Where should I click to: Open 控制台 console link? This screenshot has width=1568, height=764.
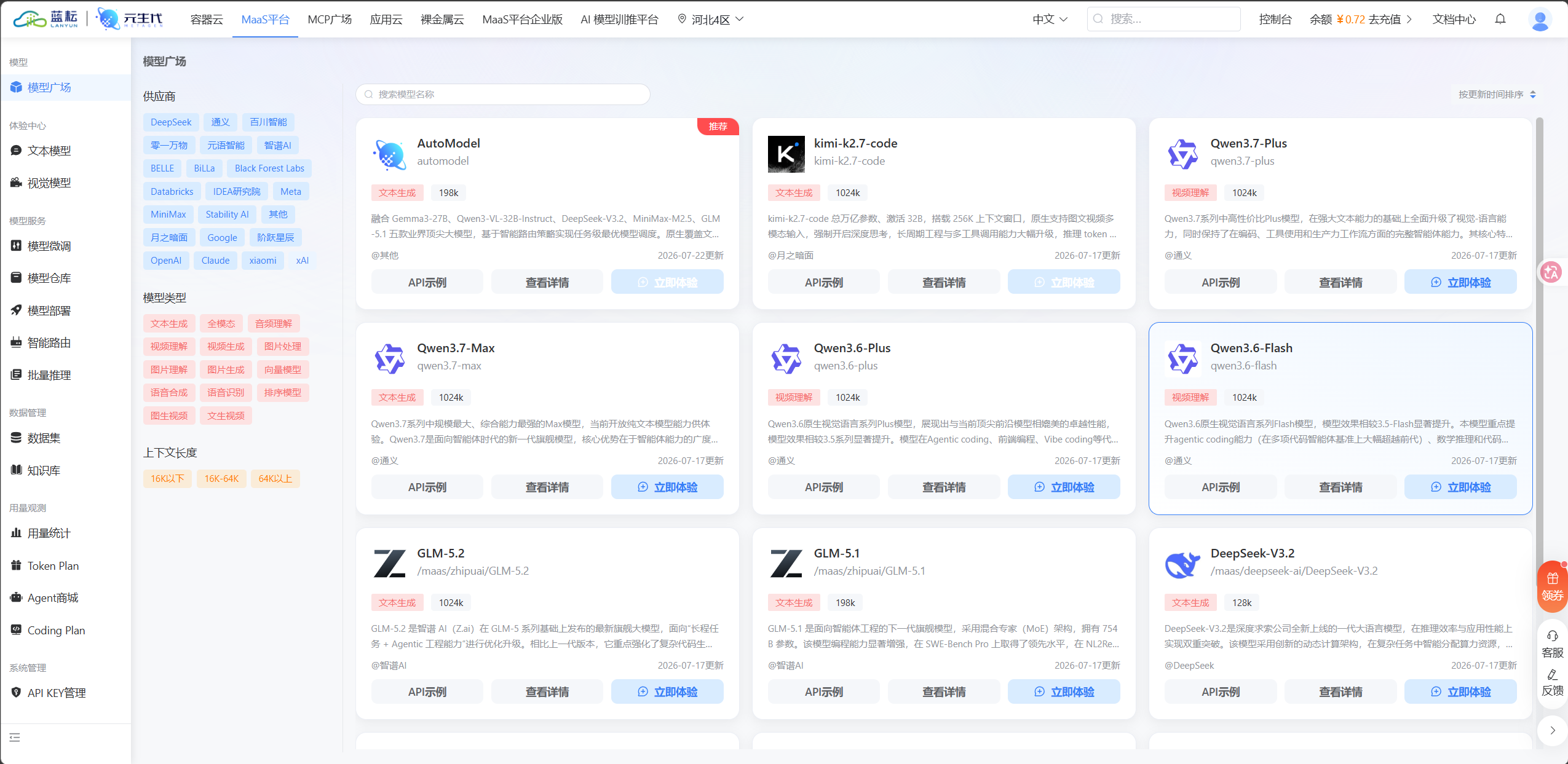[x=1275, y=19]
